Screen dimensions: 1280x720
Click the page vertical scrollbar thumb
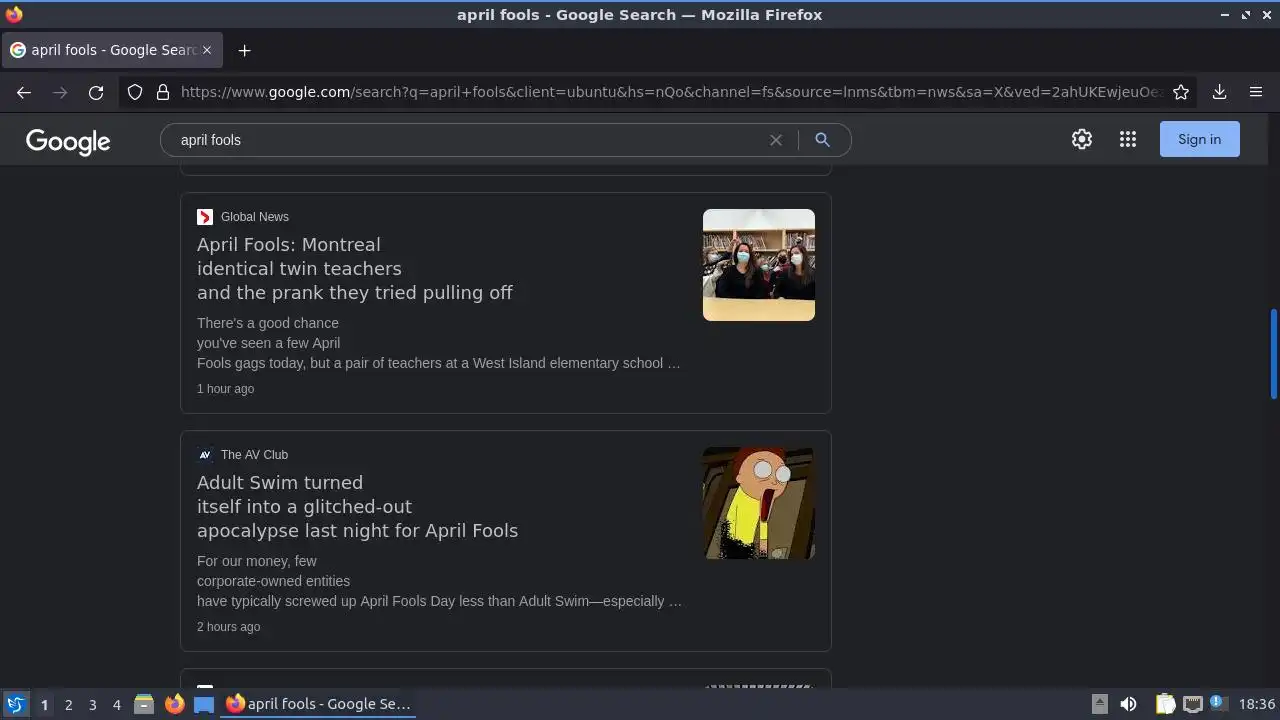(1273, 354)
